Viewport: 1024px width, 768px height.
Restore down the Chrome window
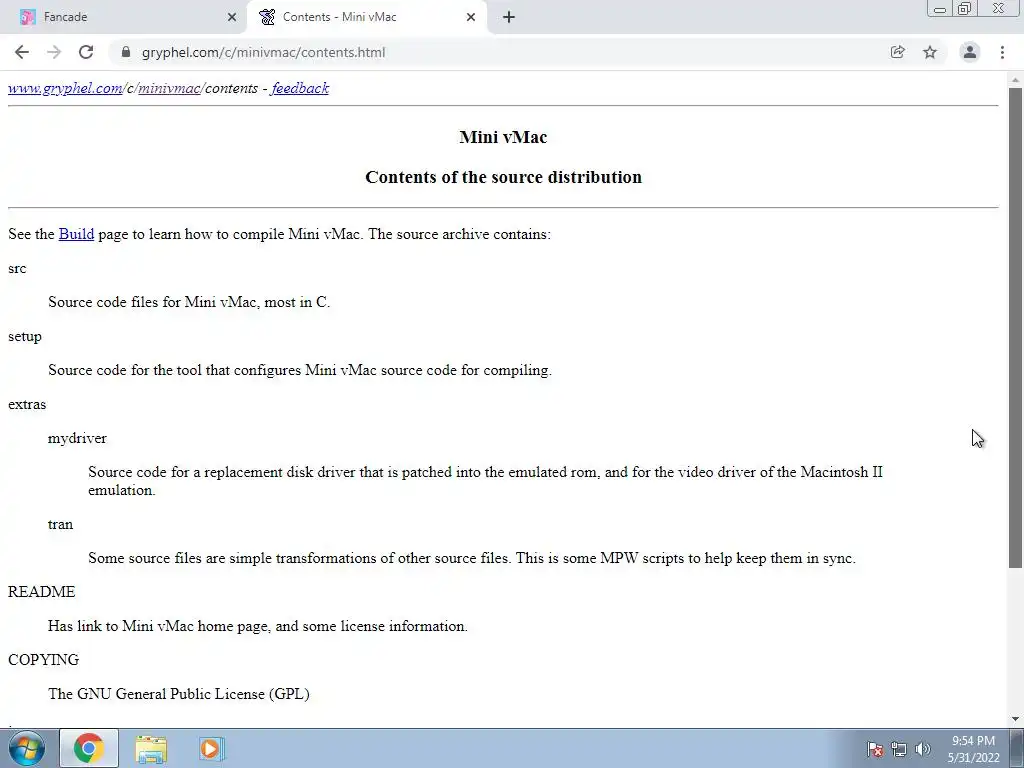[x=964, y=9]
